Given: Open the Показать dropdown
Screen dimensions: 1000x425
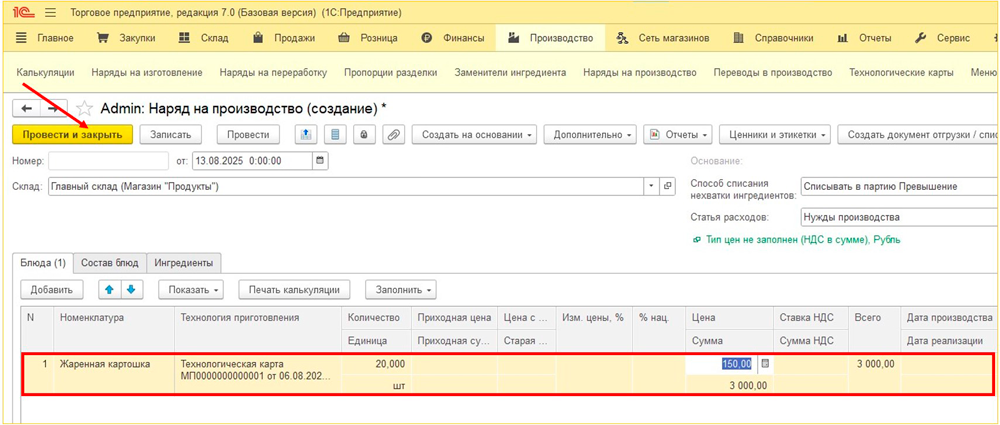Looking at the screenshot, I should [194, 290].
